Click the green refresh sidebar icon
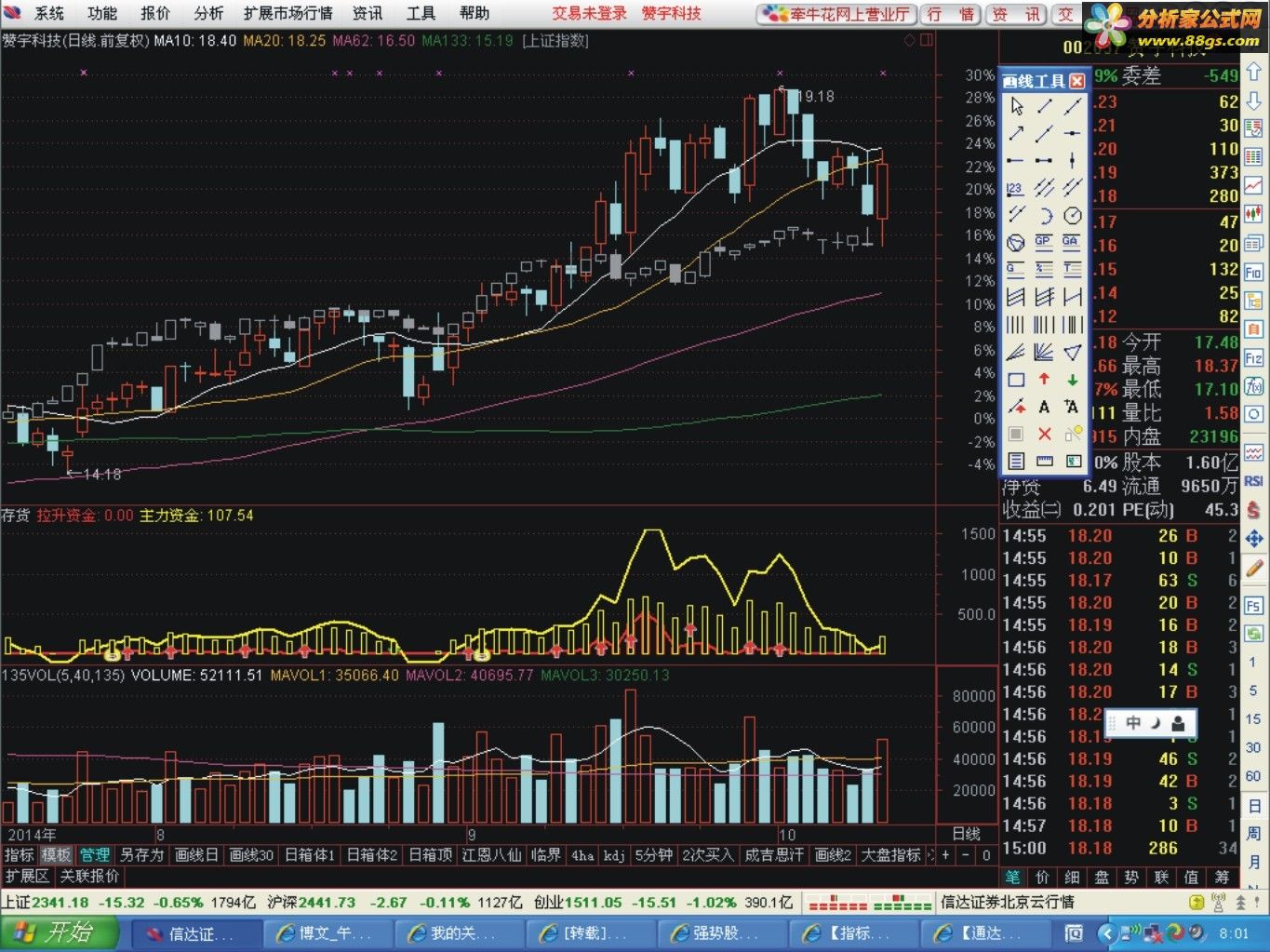 [x=1254, y=634]
